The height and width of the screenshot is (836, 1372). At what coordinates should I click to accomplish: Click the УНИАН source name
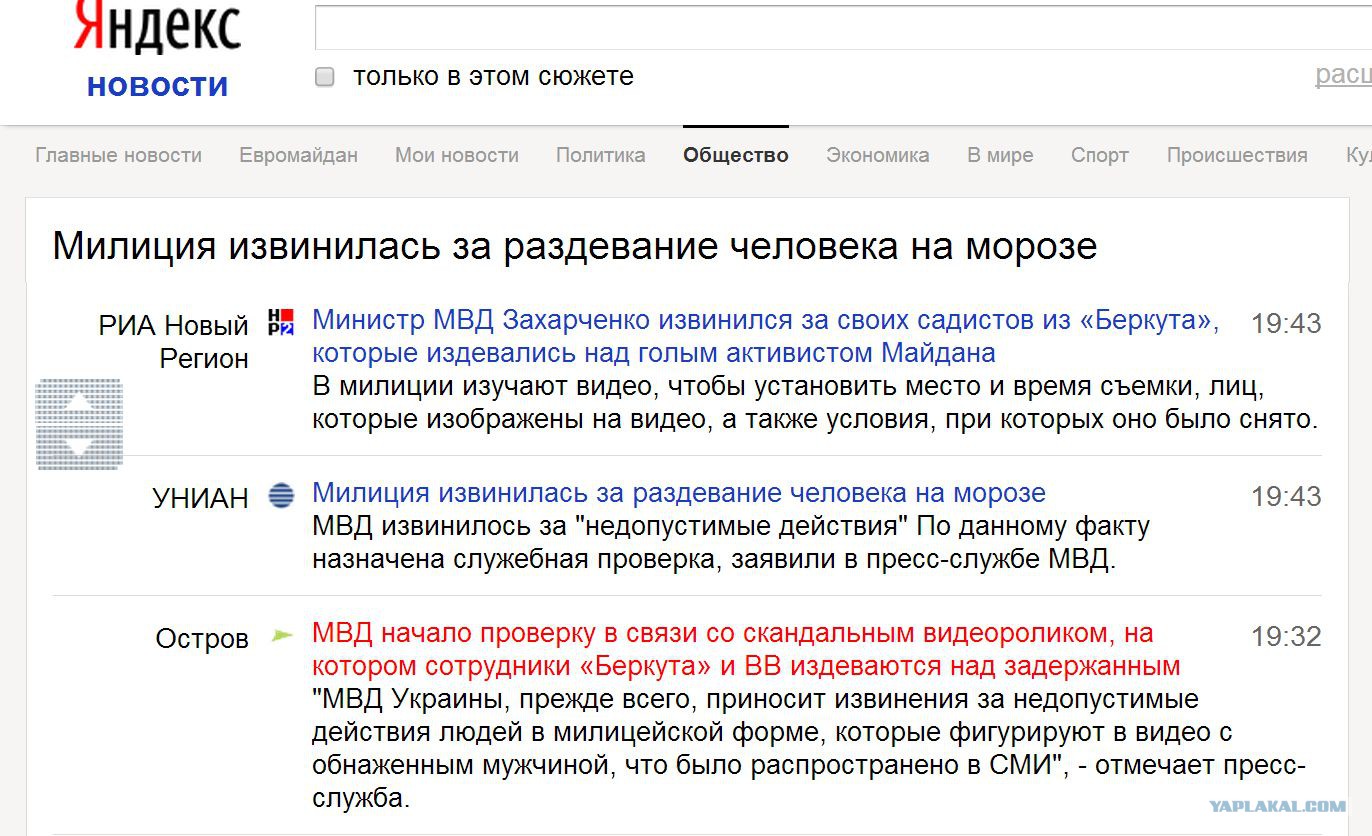200,498
